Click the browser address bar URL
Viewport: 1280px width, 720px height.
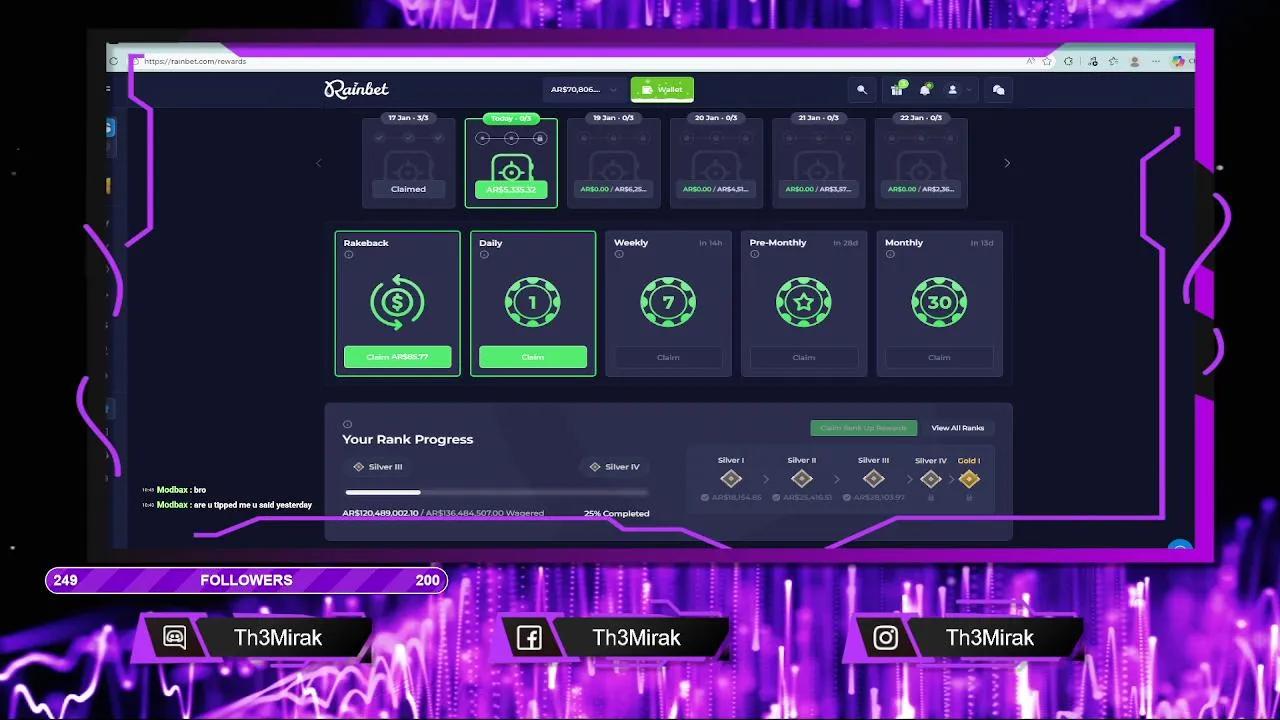[x=195, y=61]
